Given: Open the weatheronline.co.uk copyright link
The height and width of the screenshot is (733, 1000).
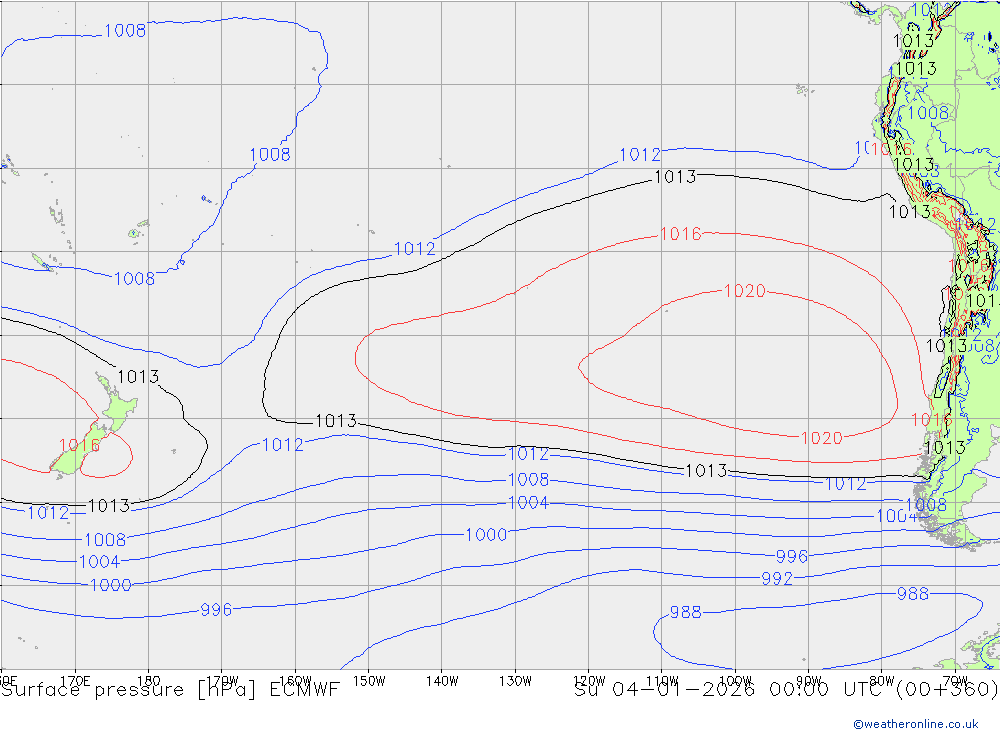Looking at the screenshot, I should [x=915, y=724].
